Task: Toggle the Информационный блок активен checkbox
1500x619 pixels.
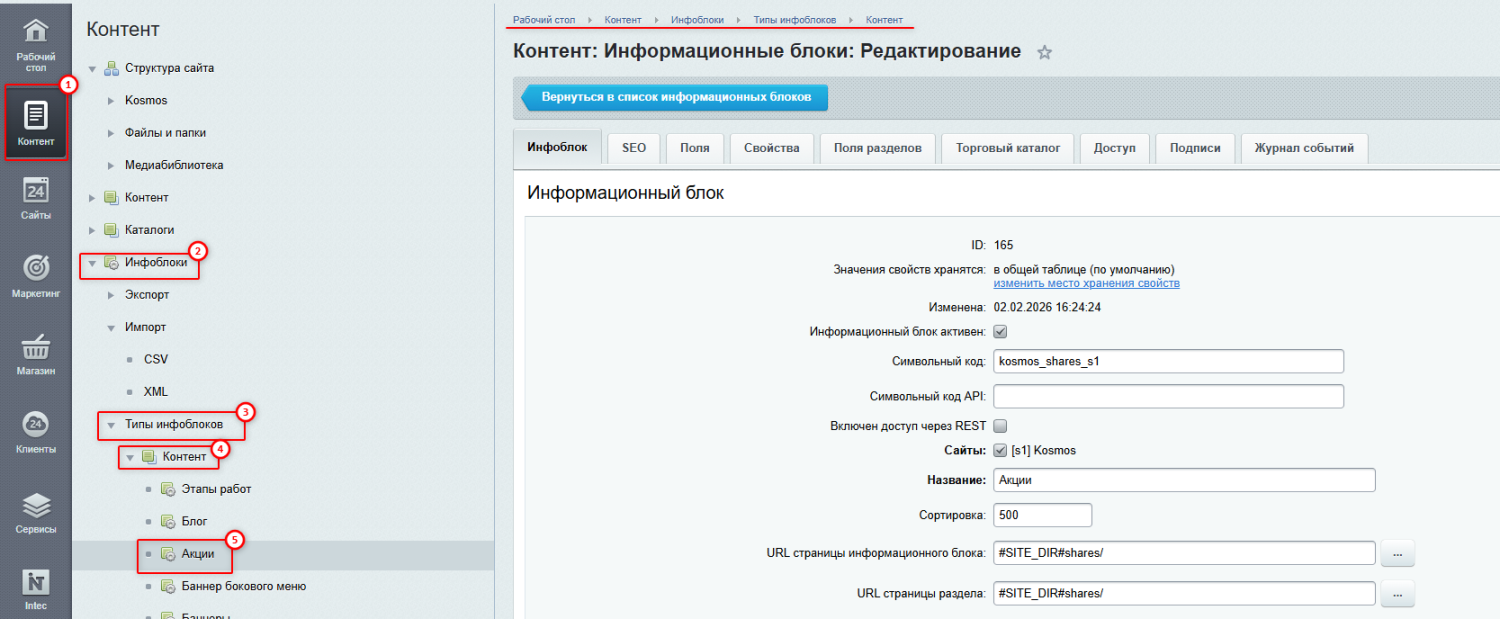Action: click(x=1000, y=331)
